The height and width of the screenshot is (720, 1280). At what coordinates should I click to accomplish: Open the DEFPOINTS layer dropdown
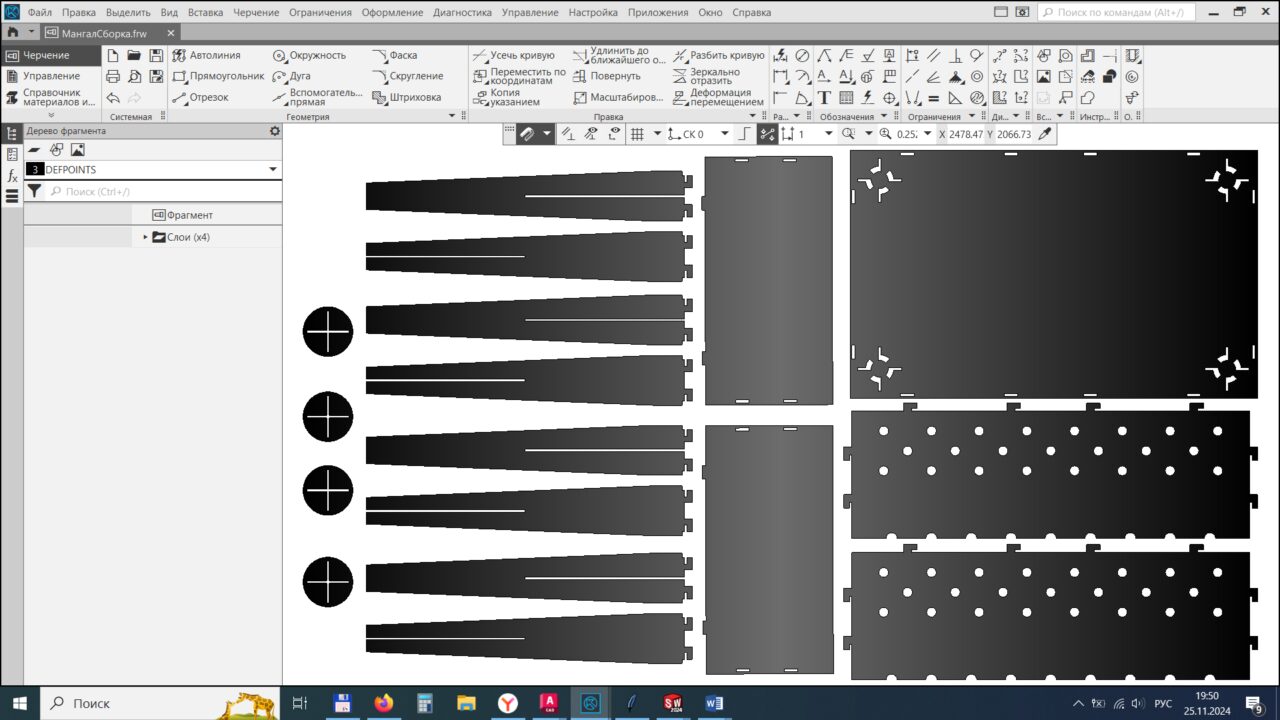tap(273, 170)
